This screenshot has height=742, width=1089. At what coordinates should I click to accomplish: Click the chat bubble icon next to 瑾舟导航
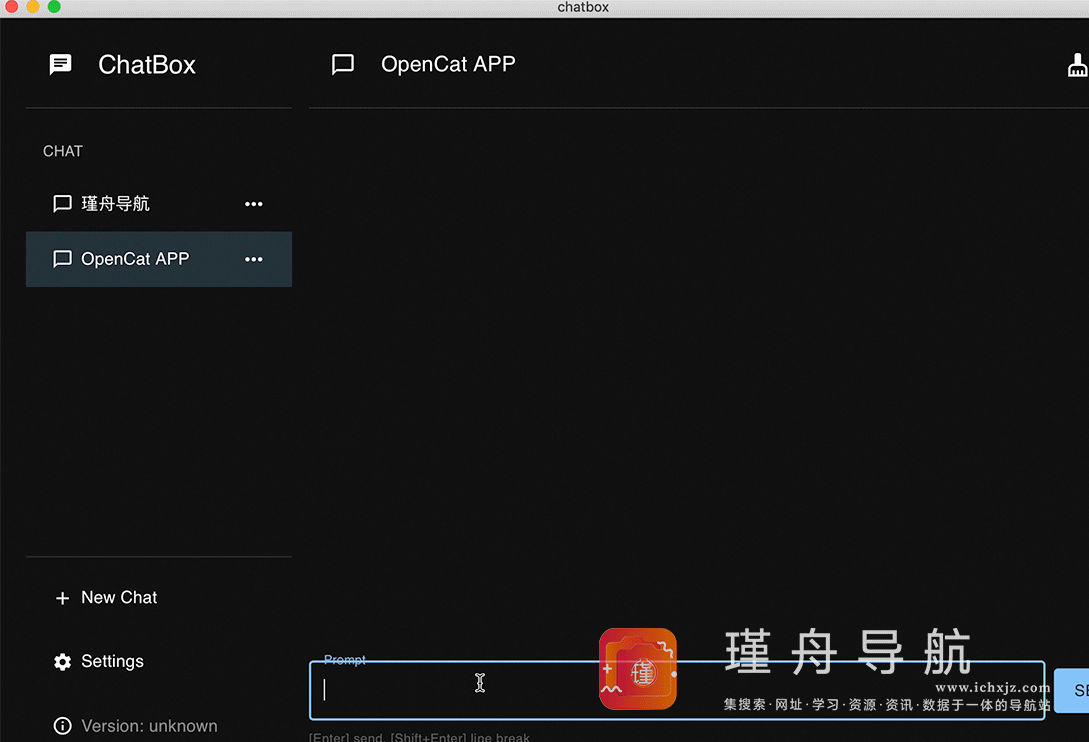coord(62,203)
